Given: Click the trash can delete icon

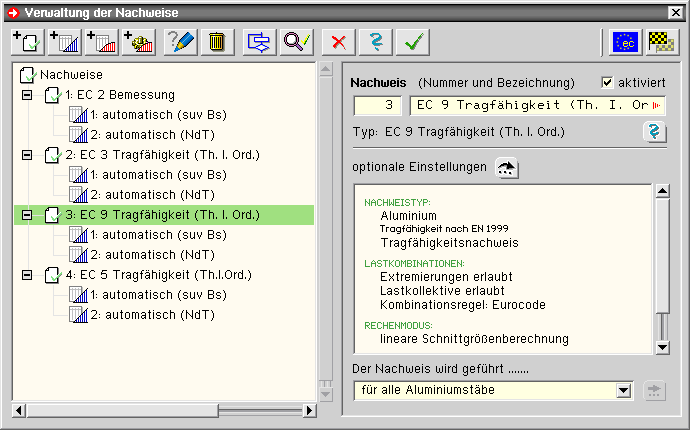Looking at the screenshot, I should click(x=216, y=41).
